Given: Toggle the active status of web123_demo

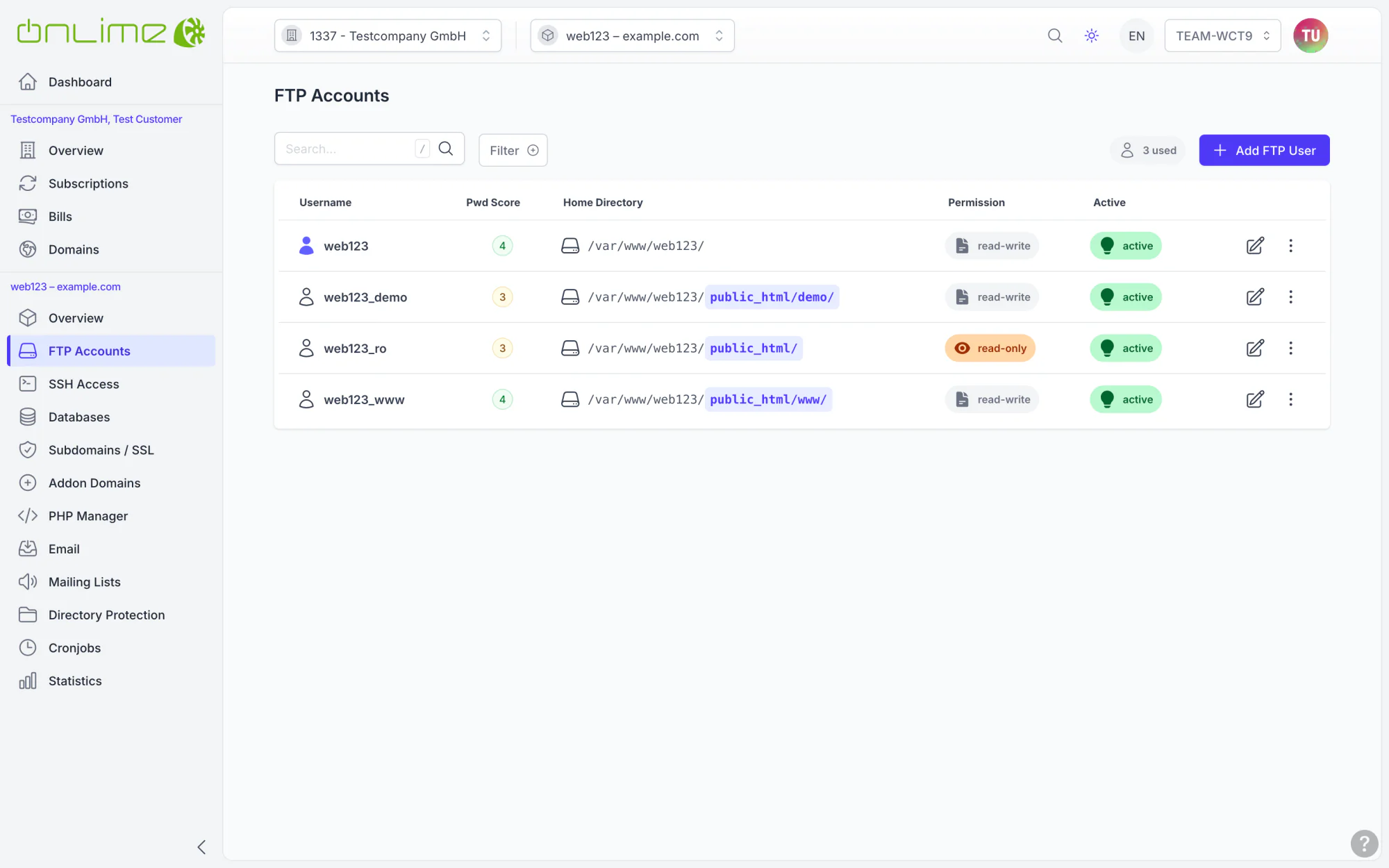Looking at the screenshot, I should 1126,297.
